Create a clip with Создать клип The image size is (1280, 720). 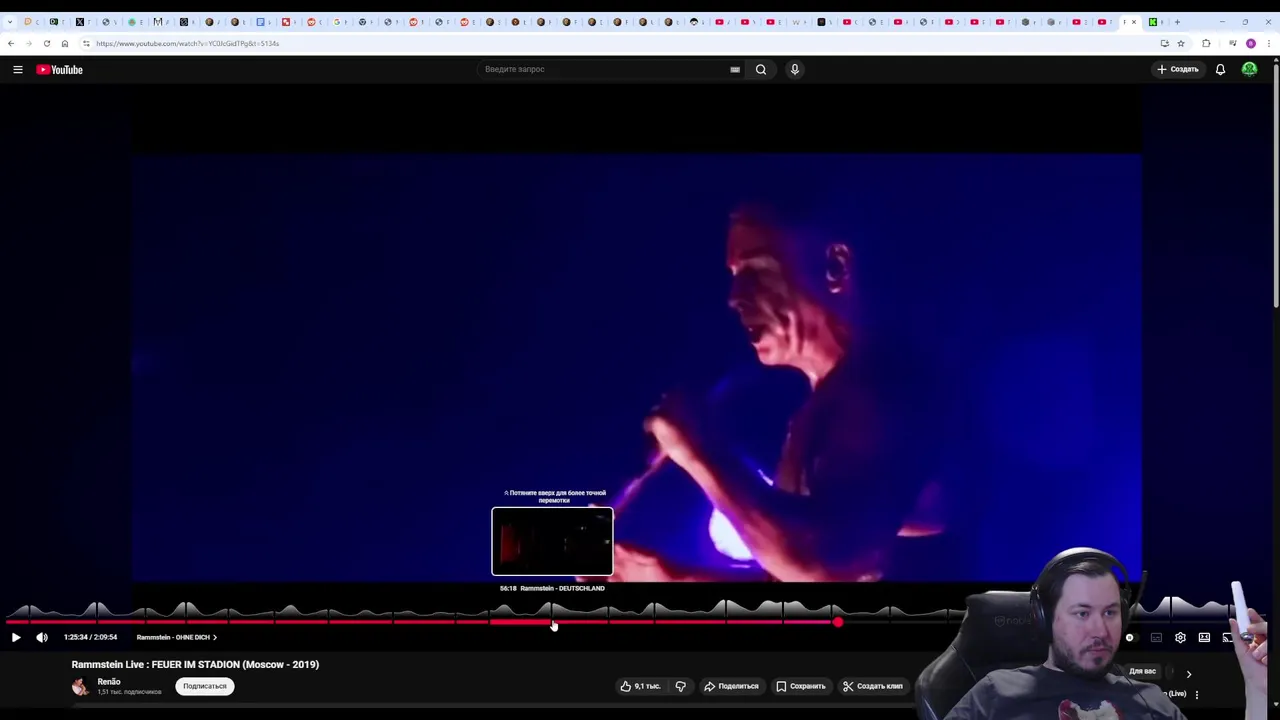click(873, 686)
